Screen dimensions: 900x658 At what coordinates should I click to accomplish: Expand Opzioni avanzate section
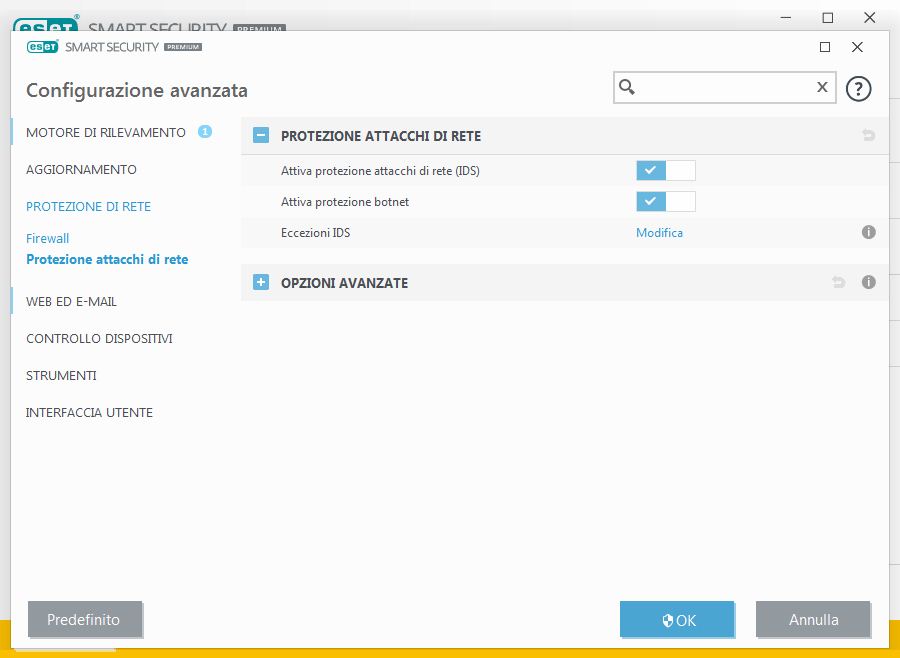tap(261, 282)
